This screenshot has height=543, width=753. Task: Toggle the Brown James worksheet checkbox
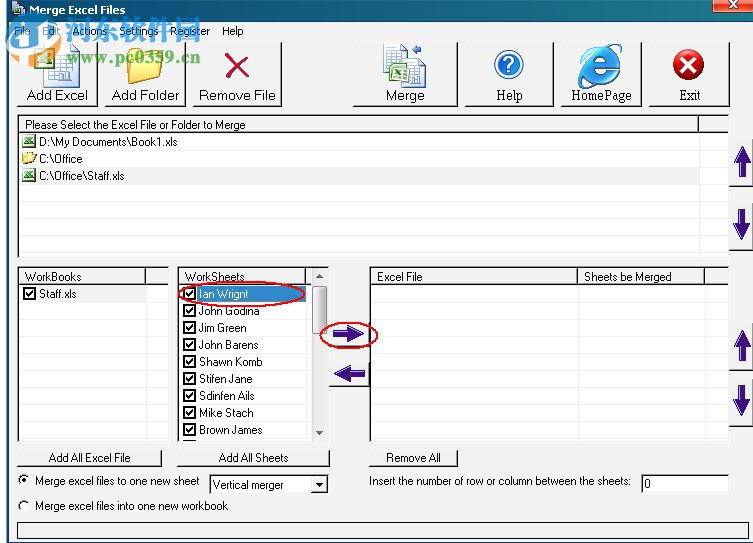click(x=190, y=430)
